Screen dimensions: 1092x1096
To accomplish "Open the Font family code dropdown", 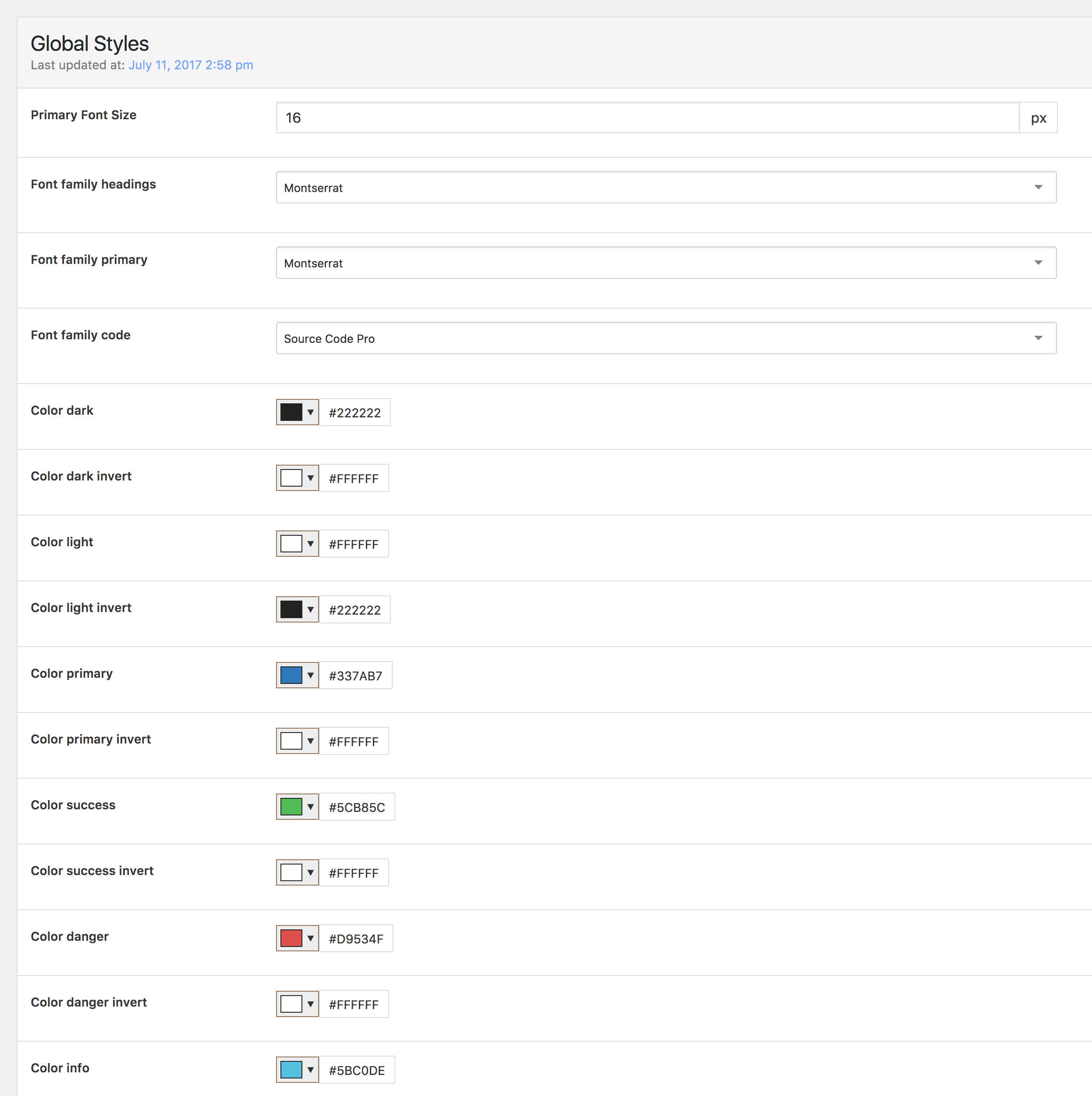I will tap(666, 338).
